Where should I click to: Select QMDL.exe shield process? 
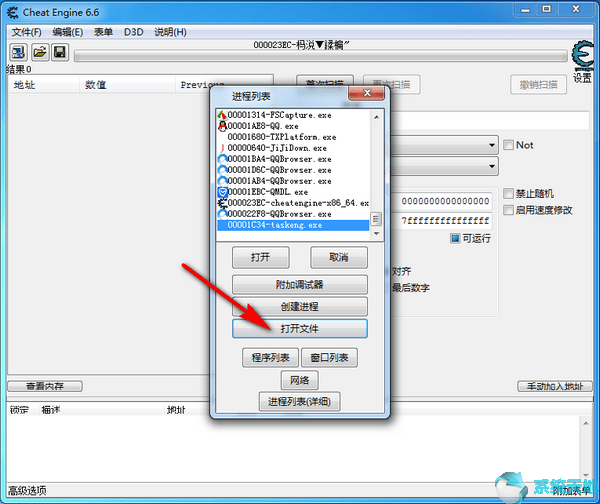coord(293,192)
